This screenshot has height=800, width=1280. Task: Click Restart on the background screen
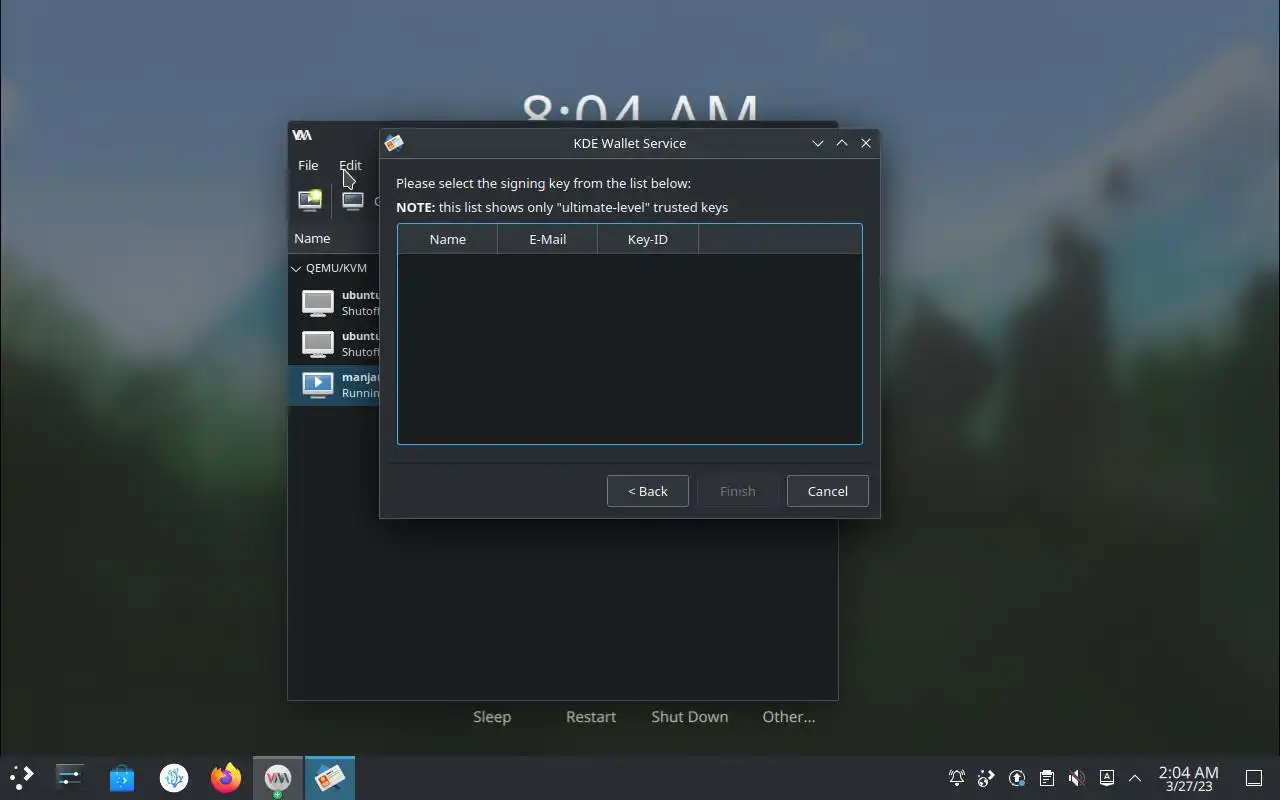tap(591, 717)
